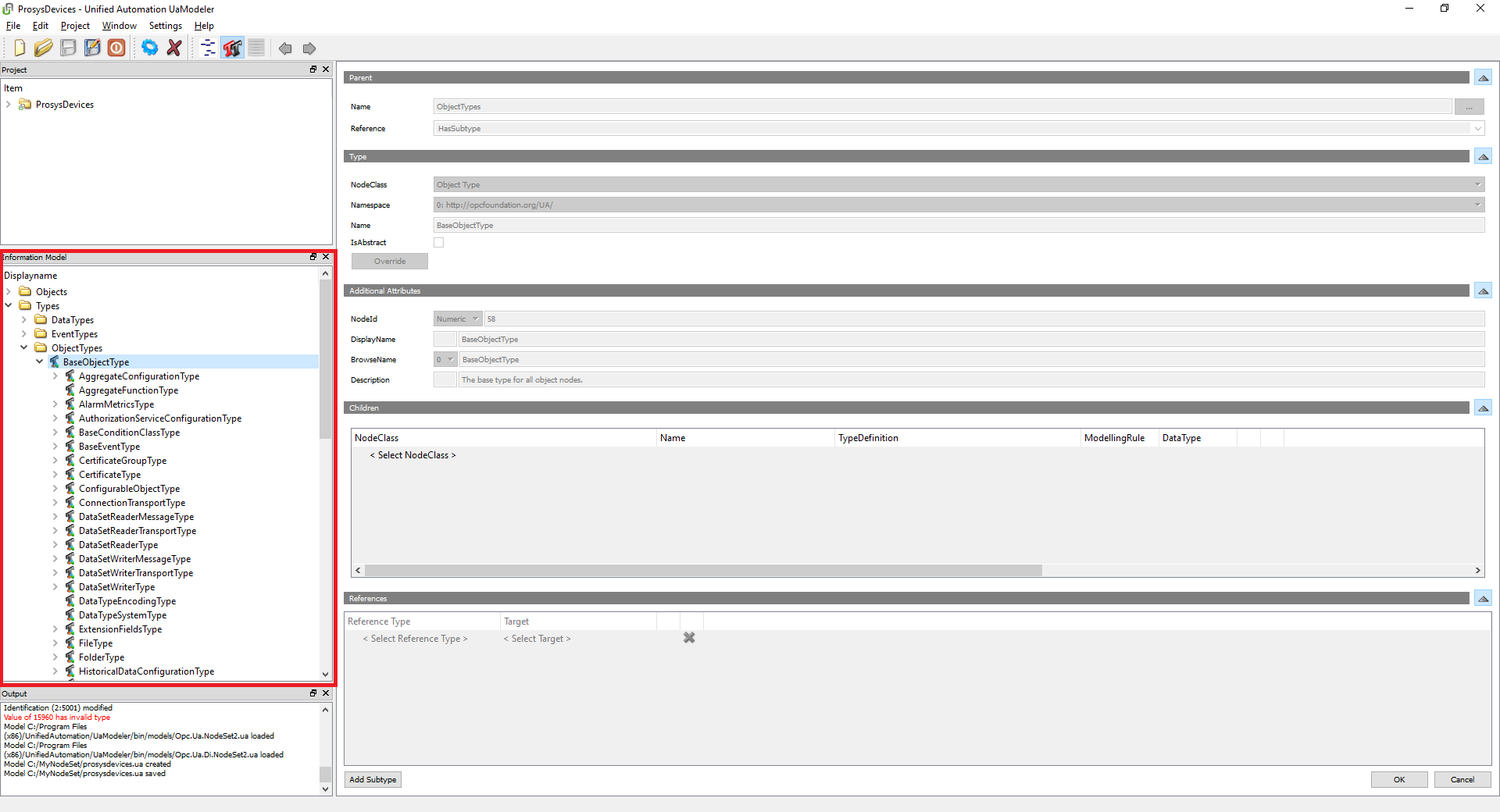Expand the EventTypes tree node

[x=24, y=334]
